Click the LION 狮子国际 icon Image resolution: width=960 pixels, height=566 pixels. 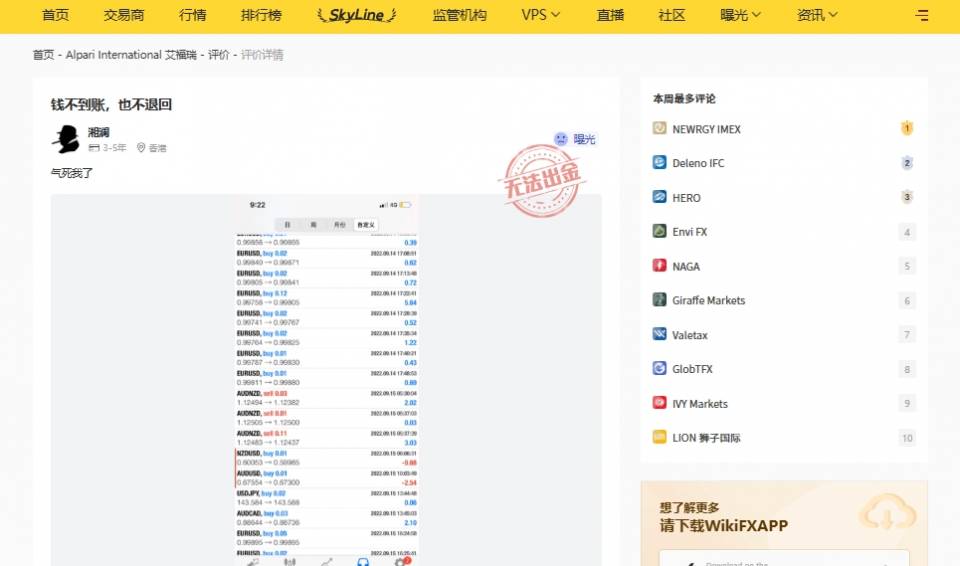(659, 437)
